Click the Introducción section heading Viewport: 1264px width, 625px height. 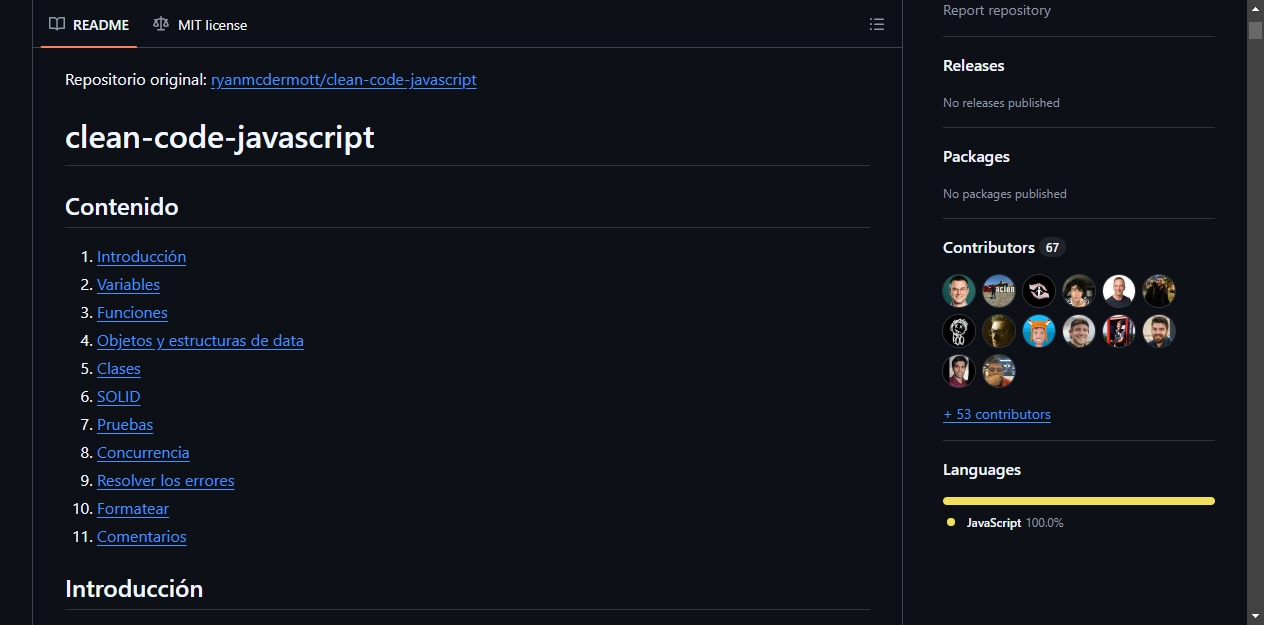pyautogui.click(x=134, y=589)
